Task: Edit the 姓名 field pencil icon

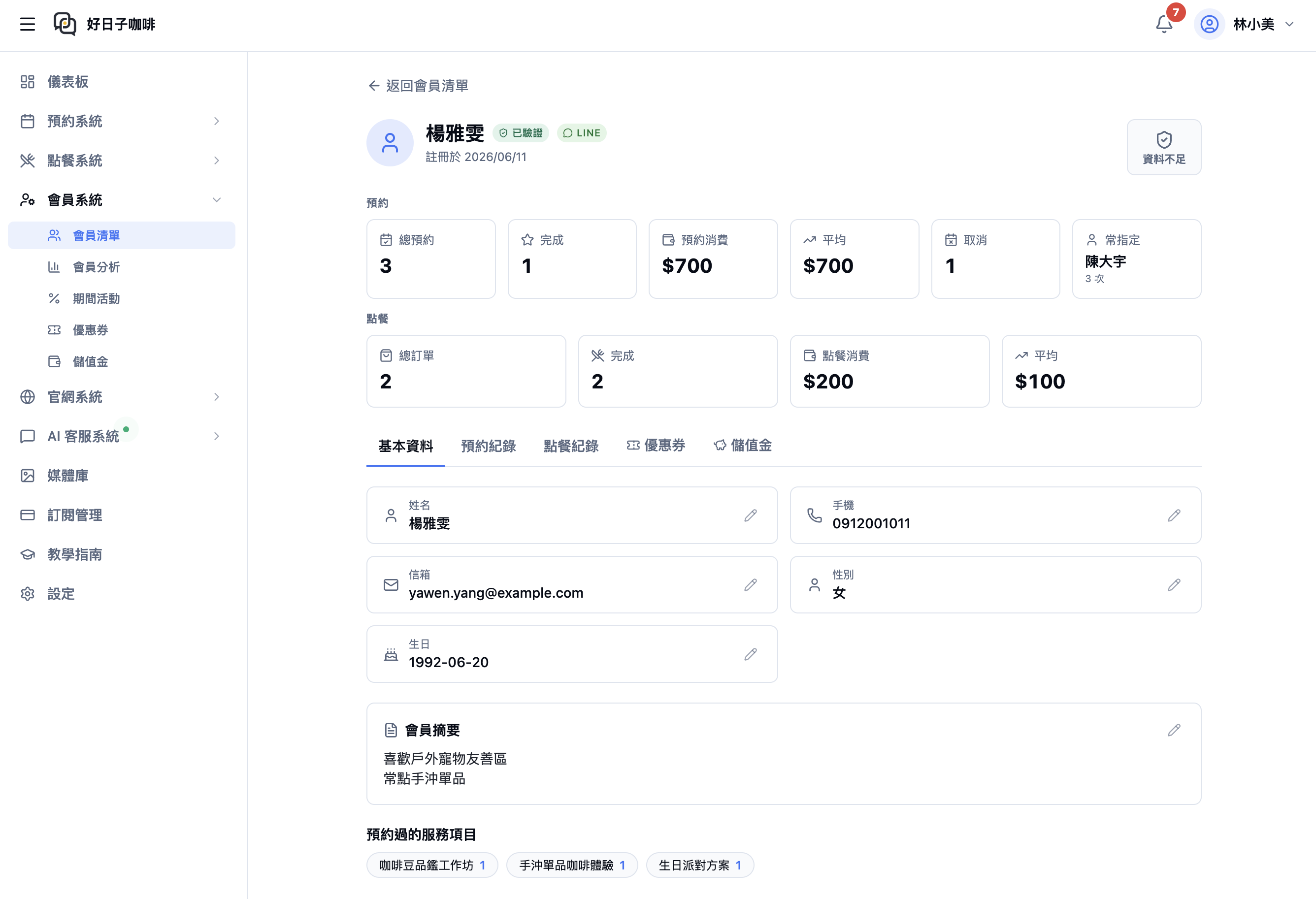Action: click(x=751, y=516)
